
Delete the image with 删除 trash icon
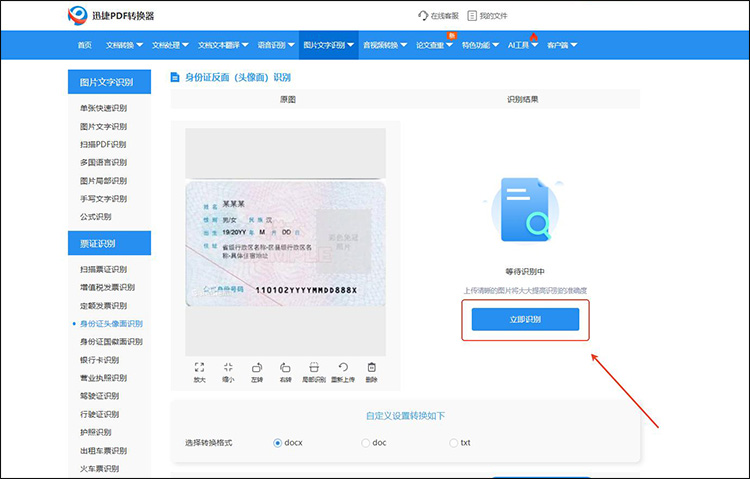pos(371,368)
